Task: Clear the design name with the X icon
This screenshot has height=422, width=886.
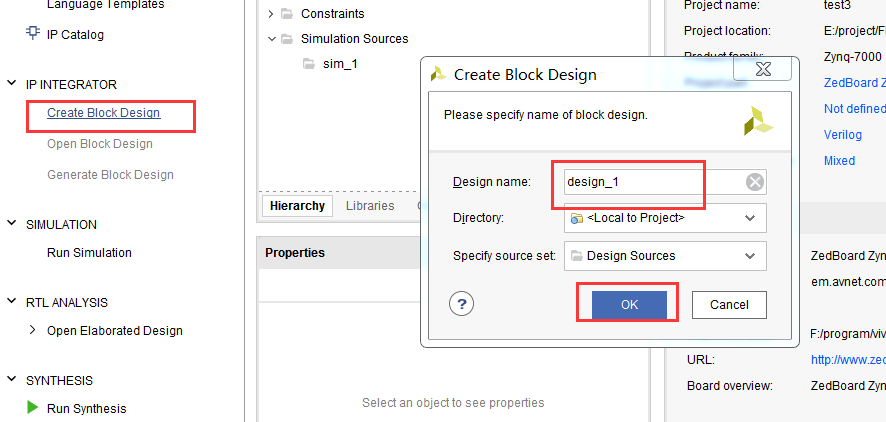Action: pyautogui.click(x=755, y=182)
